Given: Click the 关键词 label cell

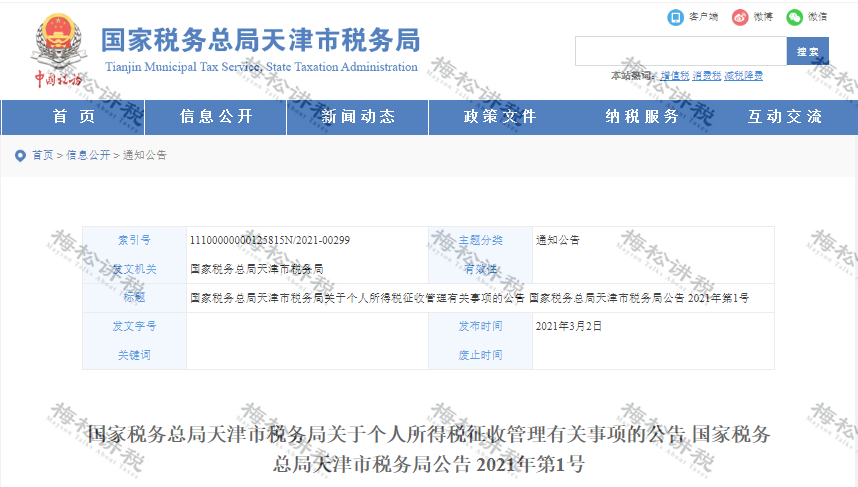Looking at the screenshot, I should 134,355.
